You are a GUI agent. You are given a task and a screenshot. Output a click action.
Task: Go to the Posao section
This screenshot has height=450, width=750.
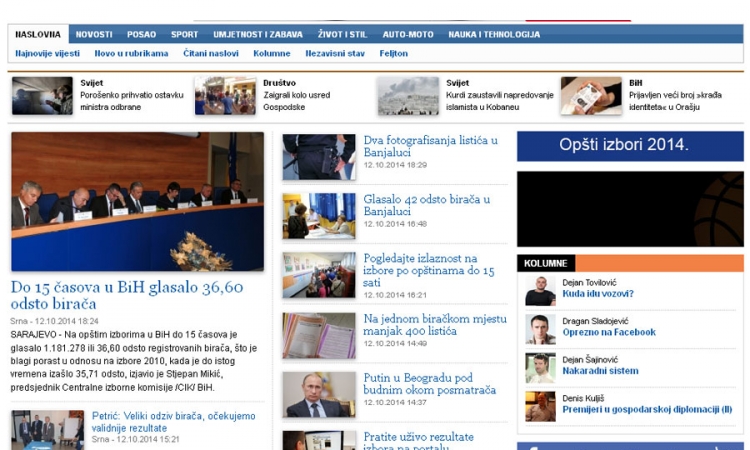click(x=141, y=34)
